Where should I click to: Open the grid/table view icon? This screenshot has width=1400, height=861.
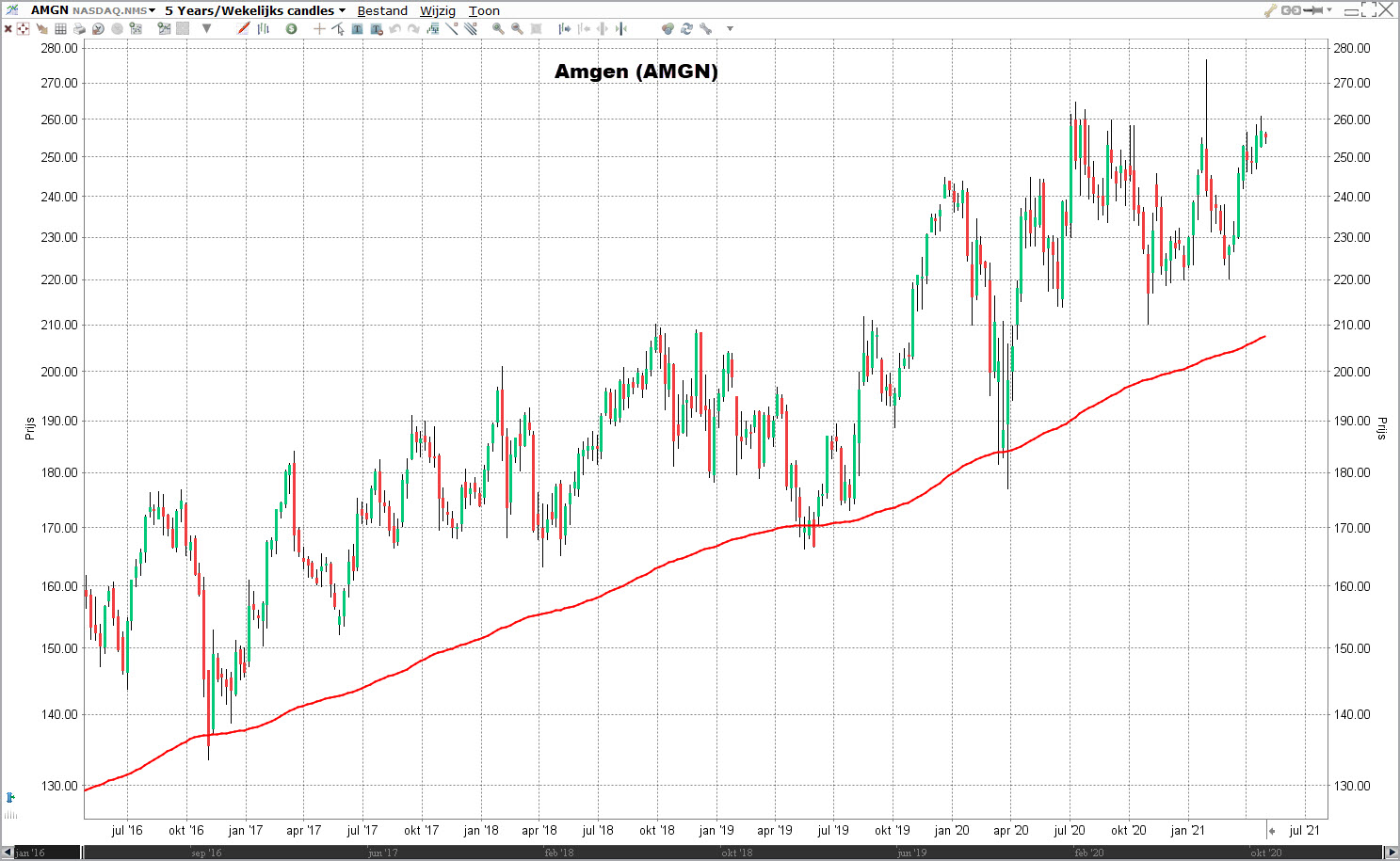(x=60, y=28)
